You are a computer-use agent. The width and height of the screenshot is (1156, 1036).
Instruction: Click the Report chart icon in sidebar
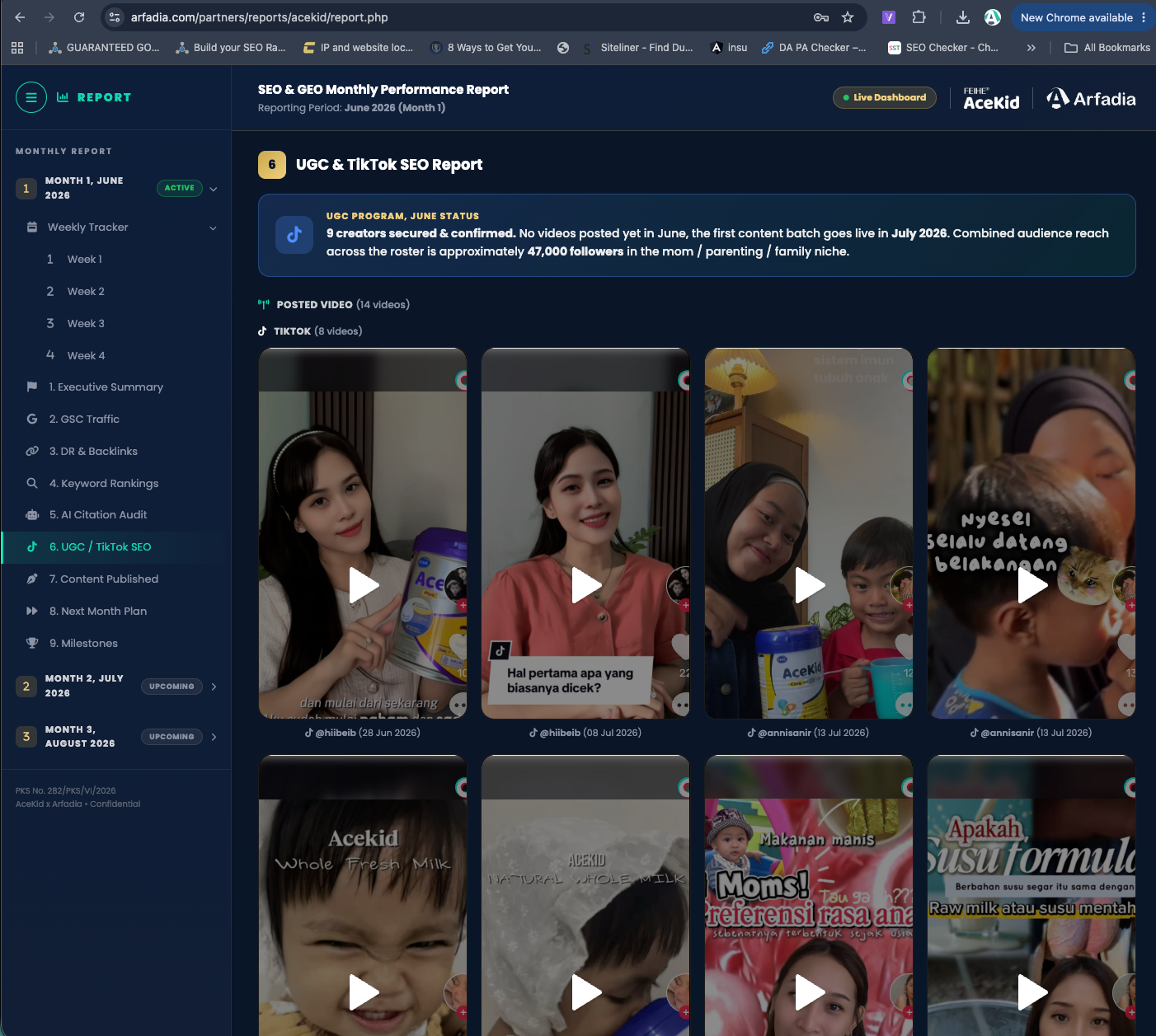pyautogui.click(x=63, y=97)
